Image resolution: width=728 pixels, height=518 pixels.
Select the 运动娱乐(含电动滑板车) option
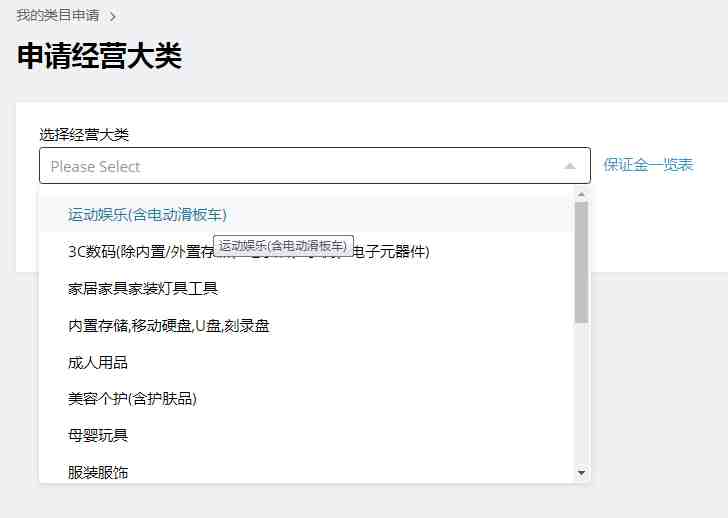click(x=306, y=214)
